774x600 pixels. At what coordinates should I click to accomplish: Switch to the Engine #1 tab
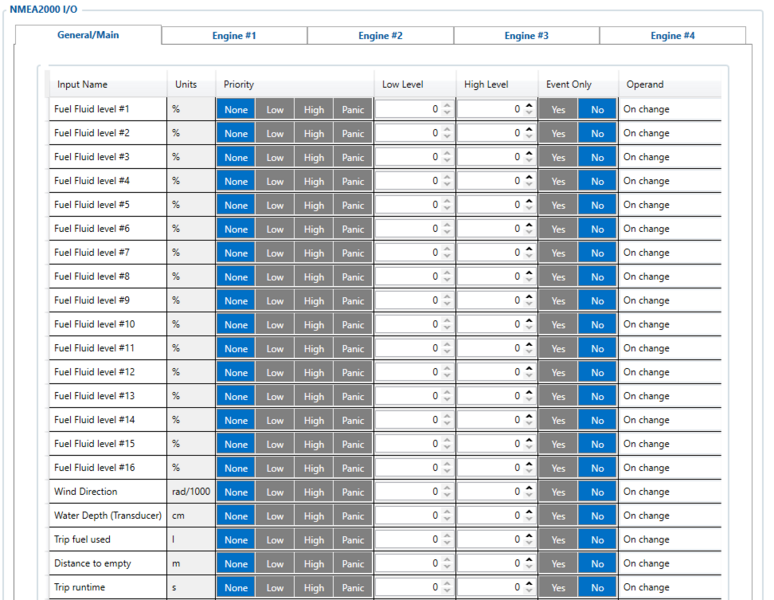[234, 36]
